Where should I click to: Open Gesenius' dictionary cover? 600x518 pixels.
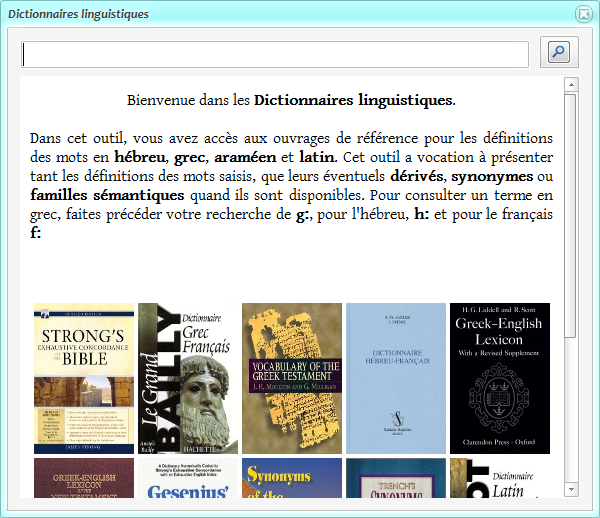click(x=188, y=478)
